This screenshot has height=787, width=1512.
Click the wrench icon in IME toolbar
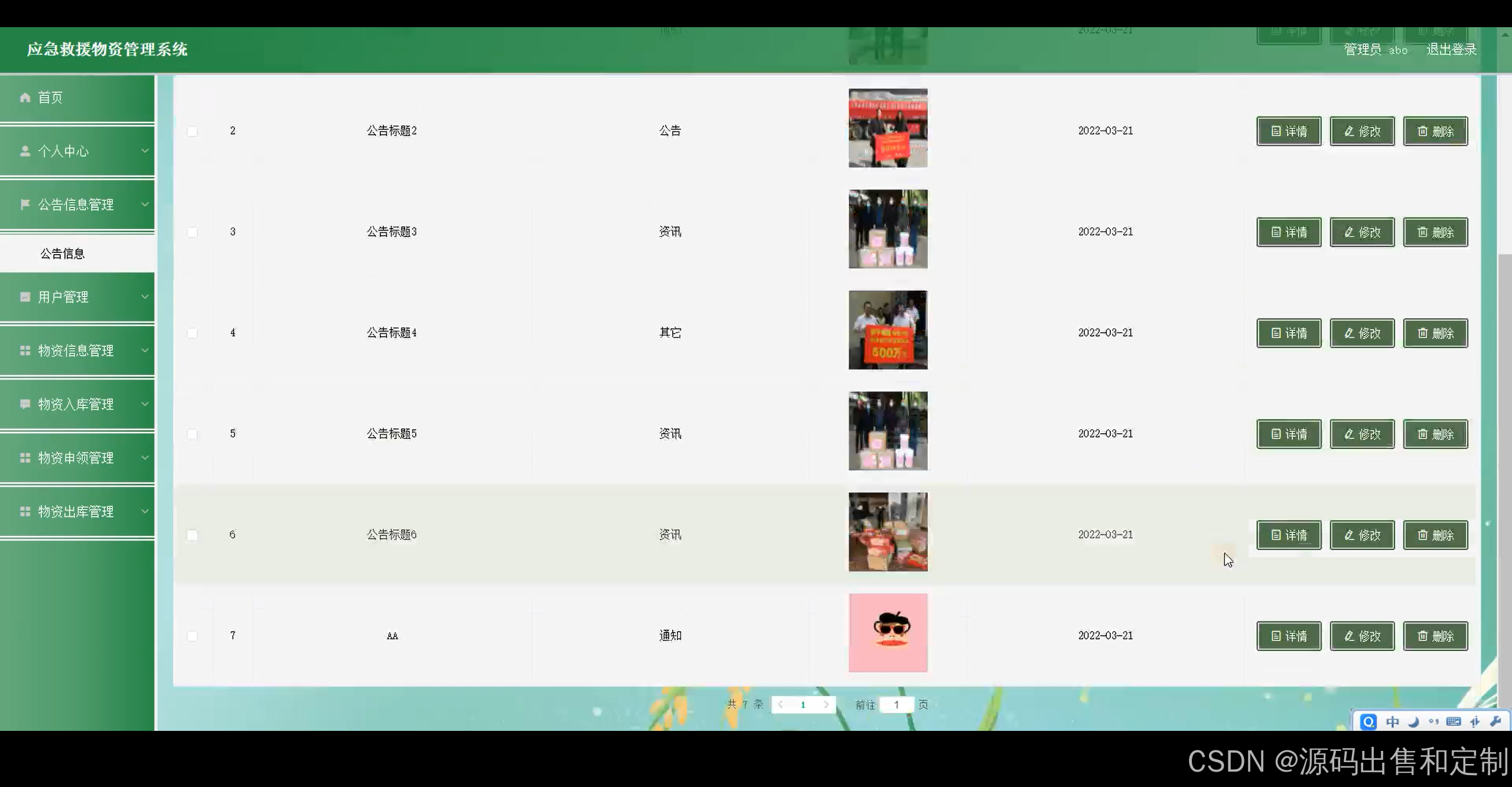pyautogui.click(x=1495, y=721)
